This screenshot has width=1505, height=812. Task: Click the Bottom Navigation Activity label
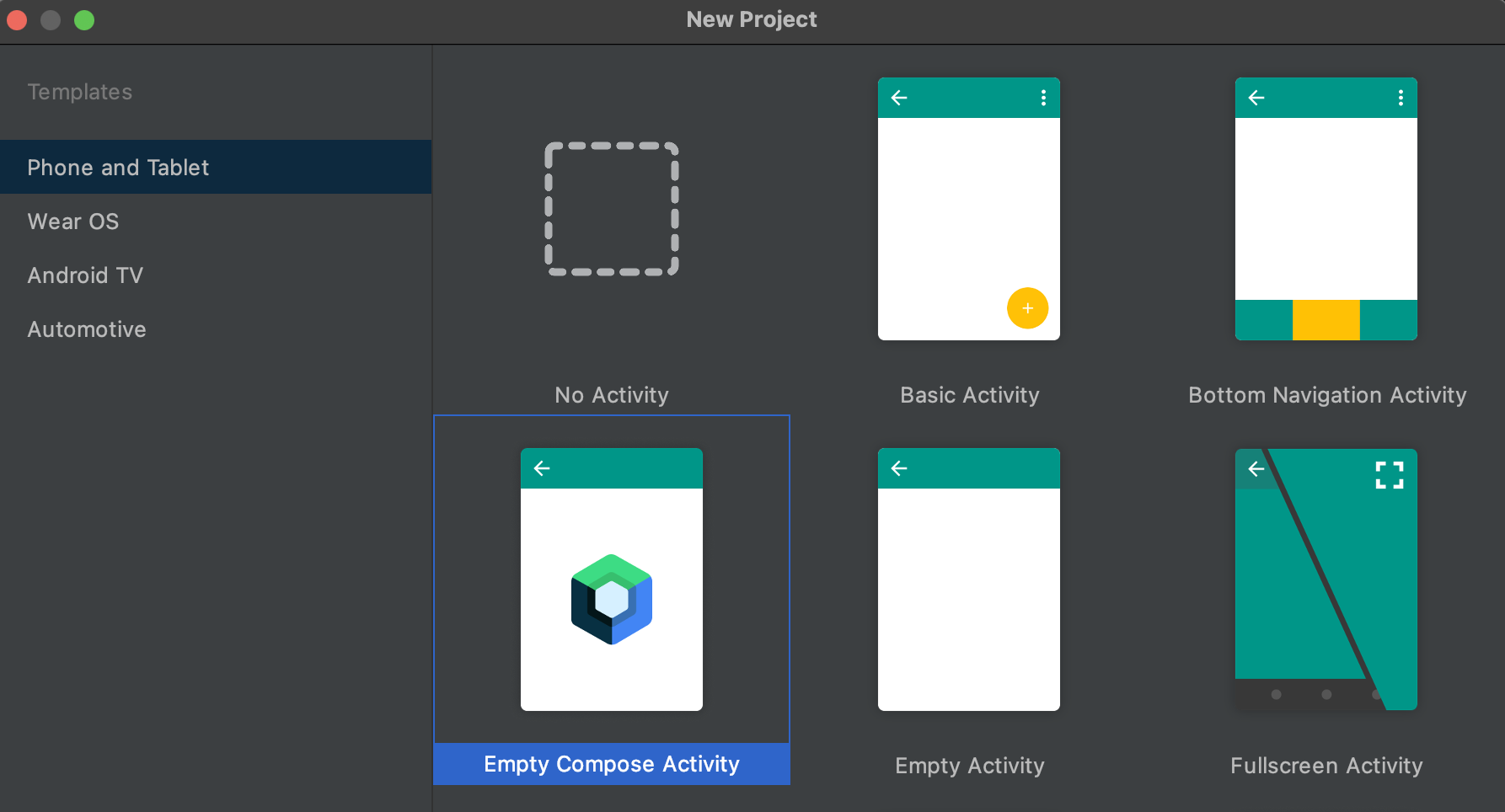1327,395
